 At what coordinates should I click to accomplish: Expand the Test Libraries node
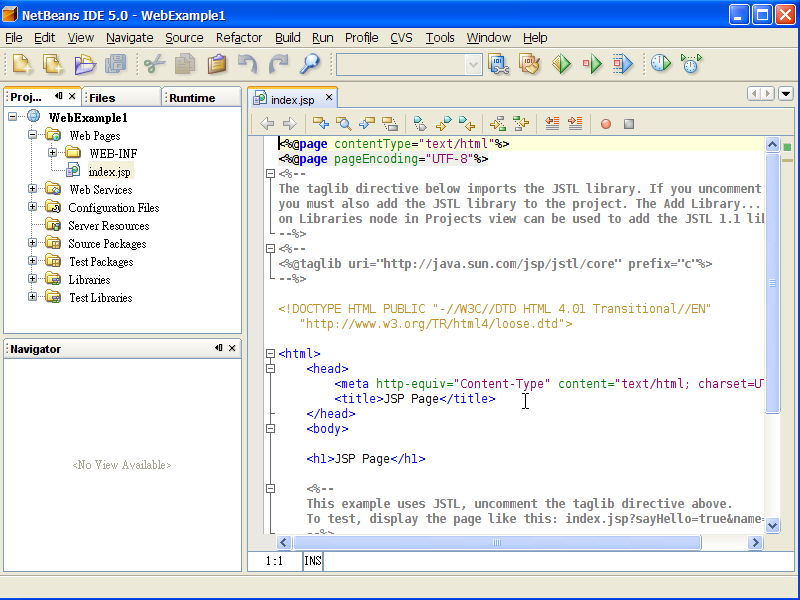click(32, 296)
